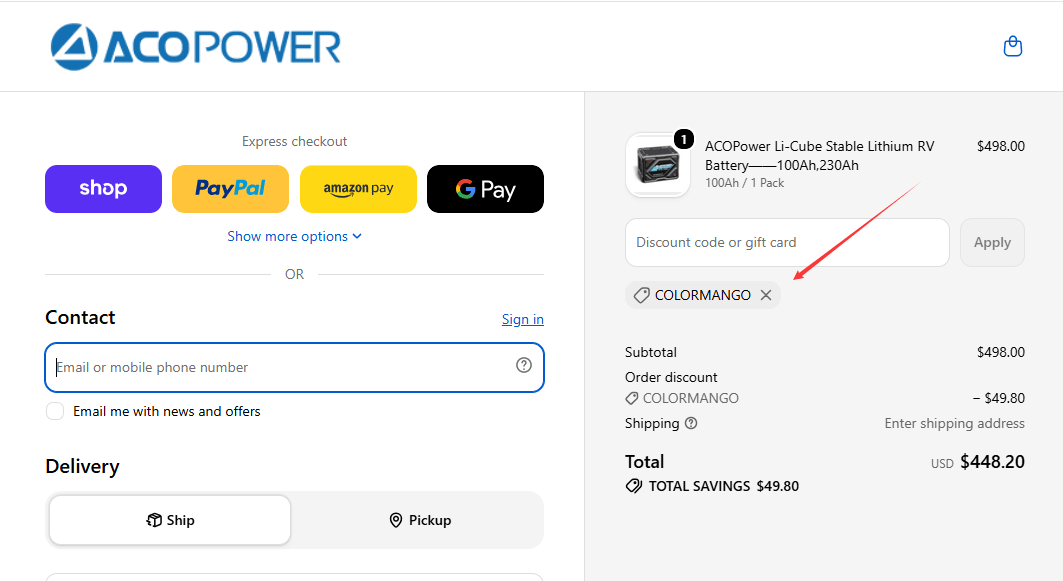The image size is (1063, 581).
Task: Click the Order discount COLORMANGO tag icon
Action: coord(632,398)
